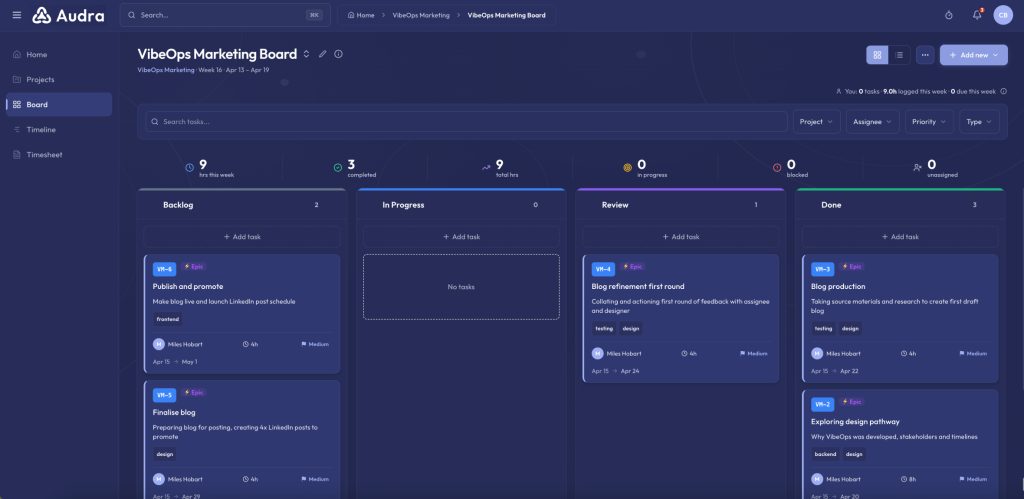
Task: Click the Backlog column header
Action: click(x=242, y=204)
